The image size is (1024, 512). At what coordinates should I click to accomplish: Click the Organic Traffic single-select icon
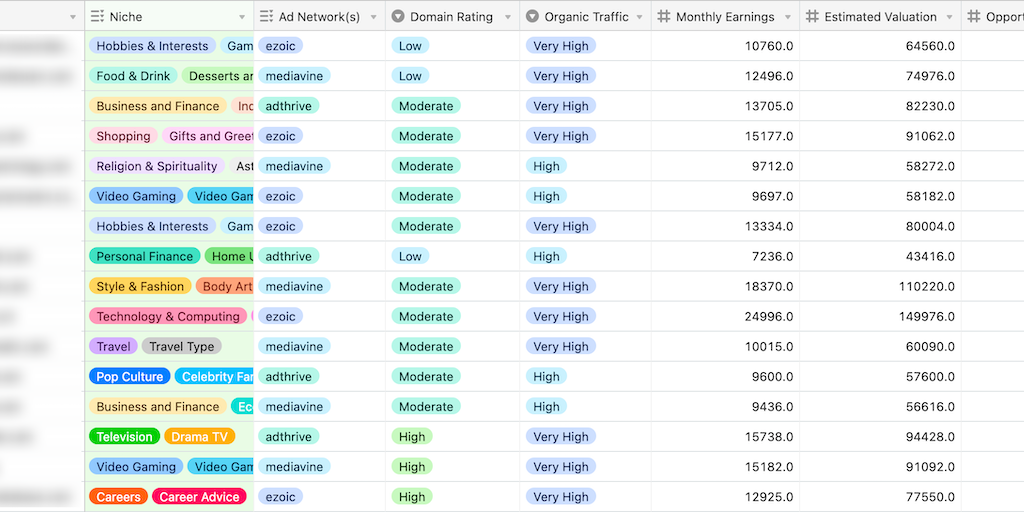pyautogui.click(x=533, y=17)
